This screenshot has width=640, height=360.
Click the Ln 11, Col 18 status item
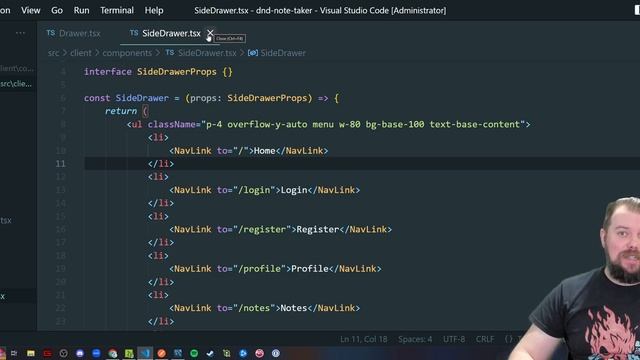tap(364, 339)
